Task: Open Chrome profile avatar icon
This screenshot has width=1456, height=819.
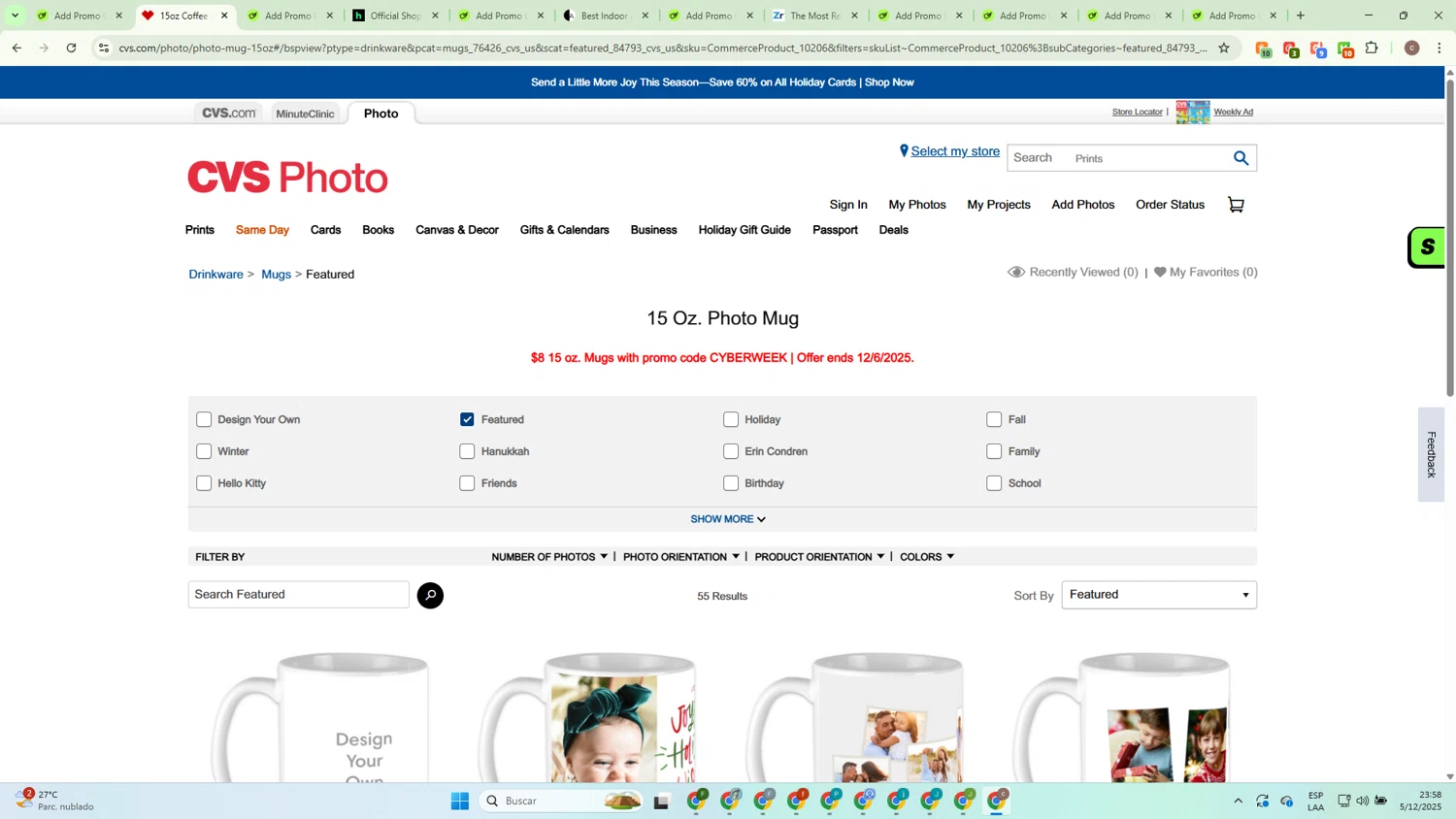Action: (x=1411, y=48)
